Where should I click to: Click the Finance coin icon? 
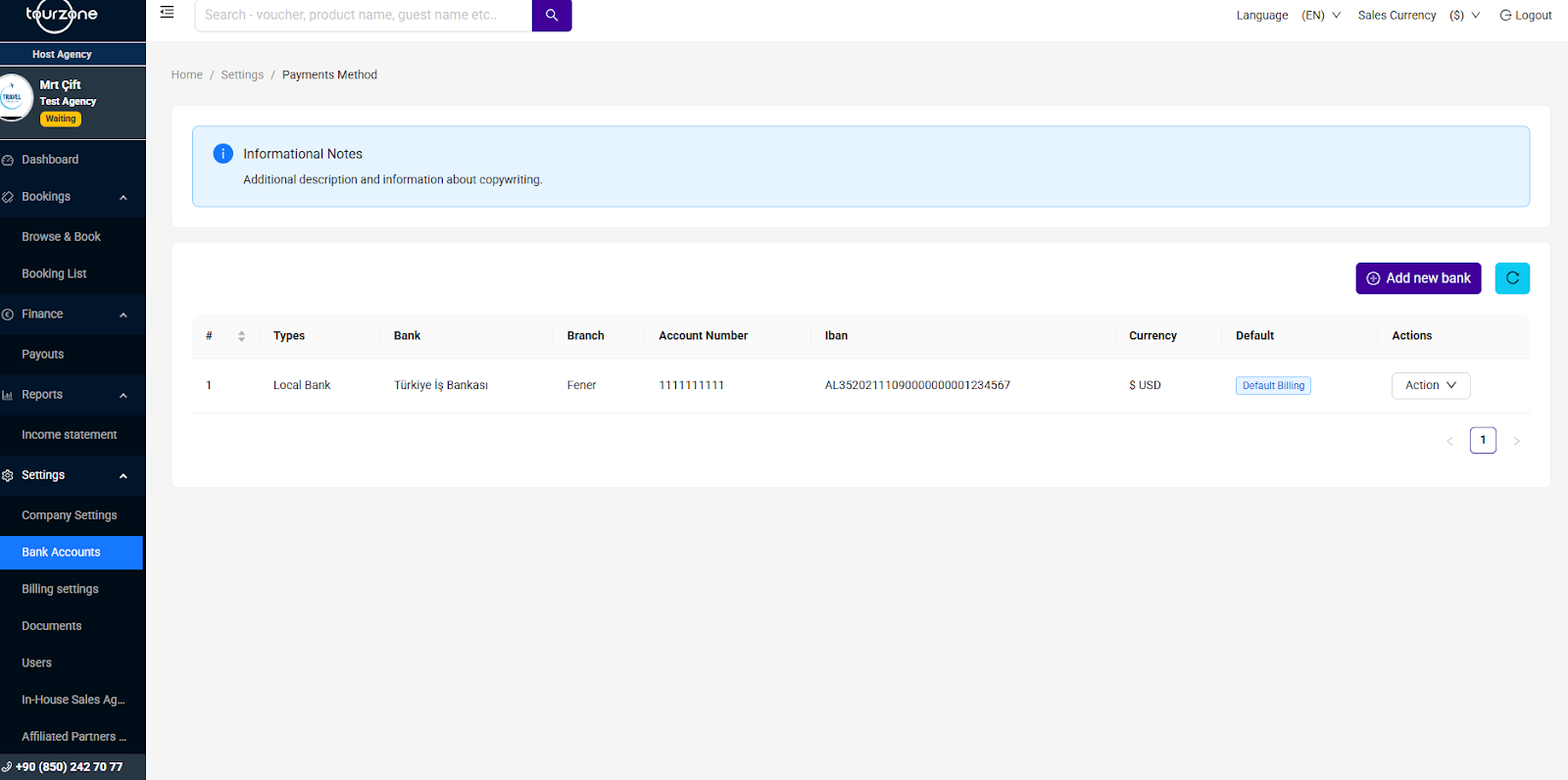coord(8,315)
